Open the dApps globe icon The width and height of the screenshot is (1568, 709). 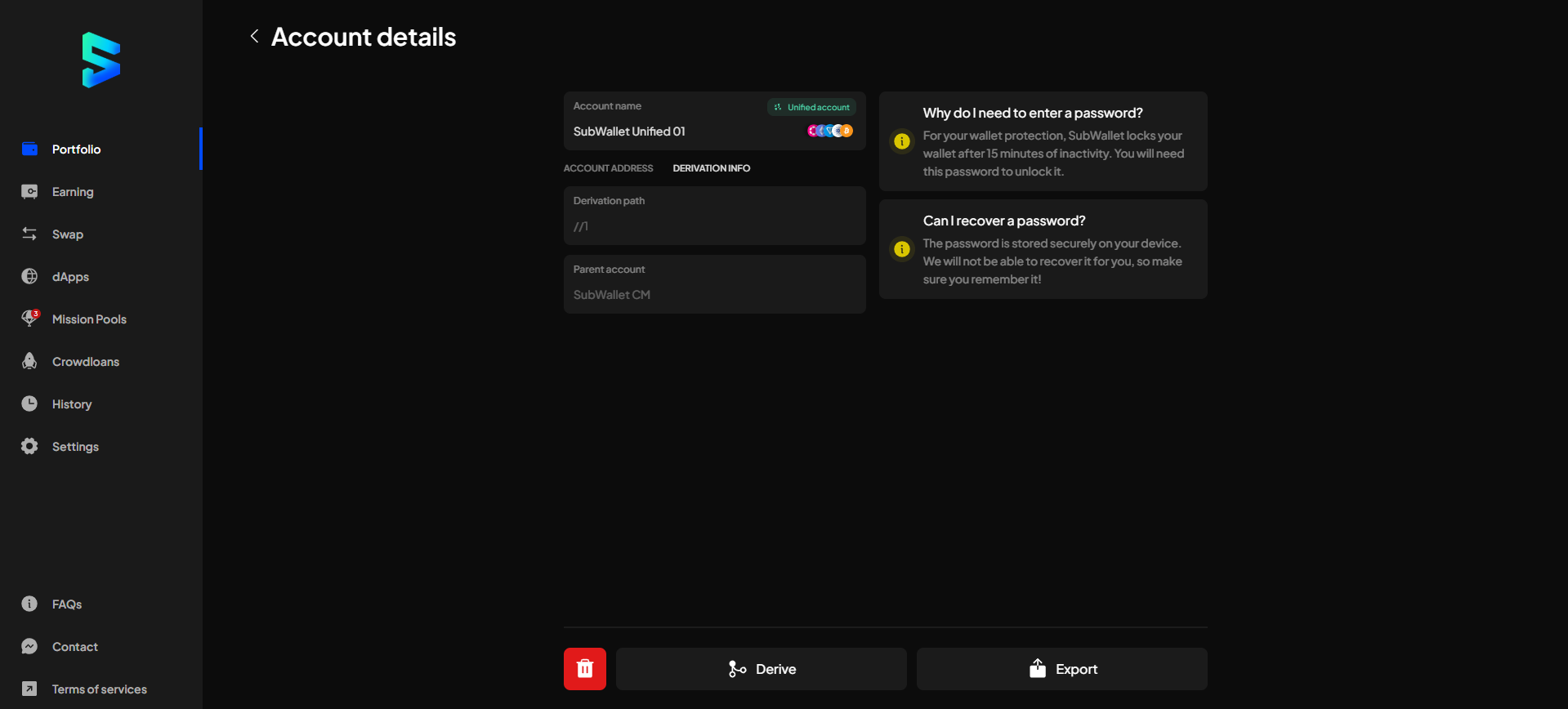(29, 277)
